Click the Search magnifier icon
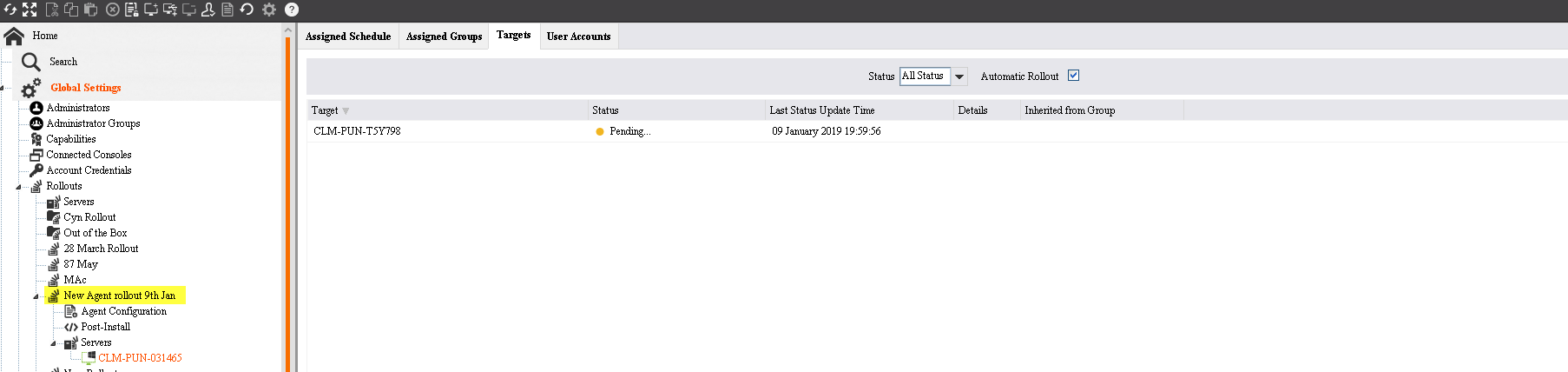Screen dimensions: 1568x372 click(31, 62)
